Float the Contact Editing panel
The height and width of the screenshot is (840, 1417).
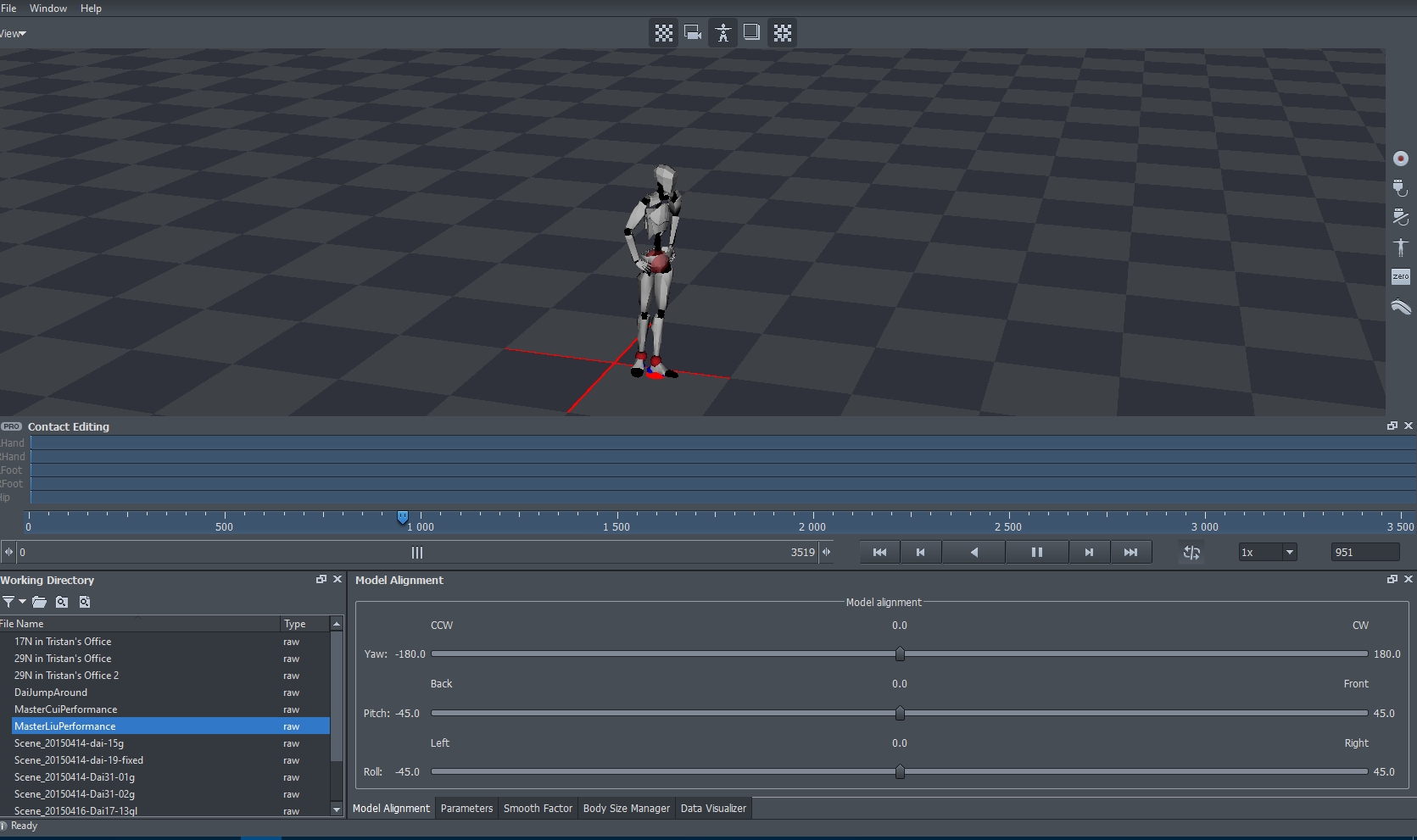[x=1392, y=426]
